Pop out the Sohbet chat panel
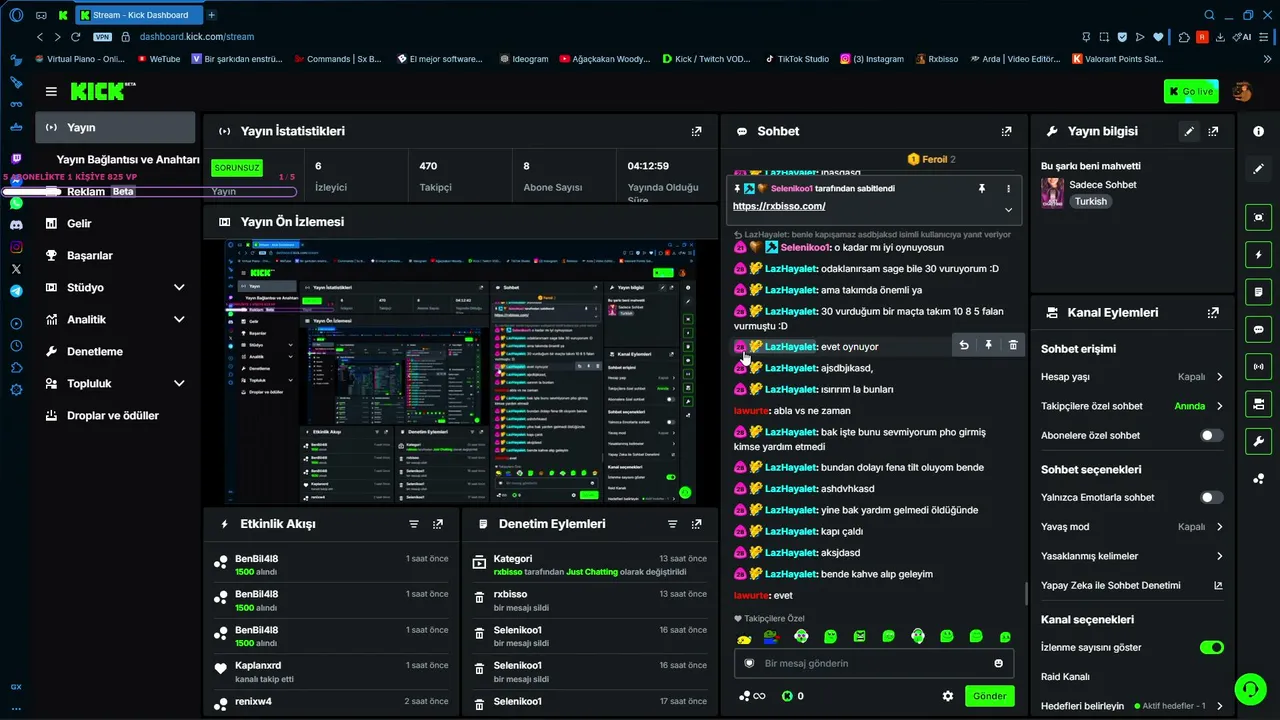This screenshot has height=720, width=1280. [1007, 131]
